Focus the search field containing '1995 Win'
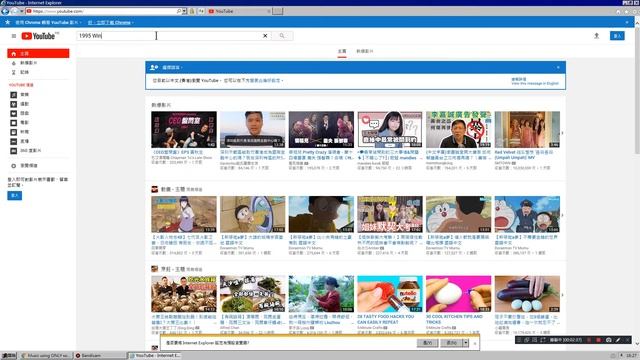Viewport: 640px width, 360px height. click(x=169, y=36)
